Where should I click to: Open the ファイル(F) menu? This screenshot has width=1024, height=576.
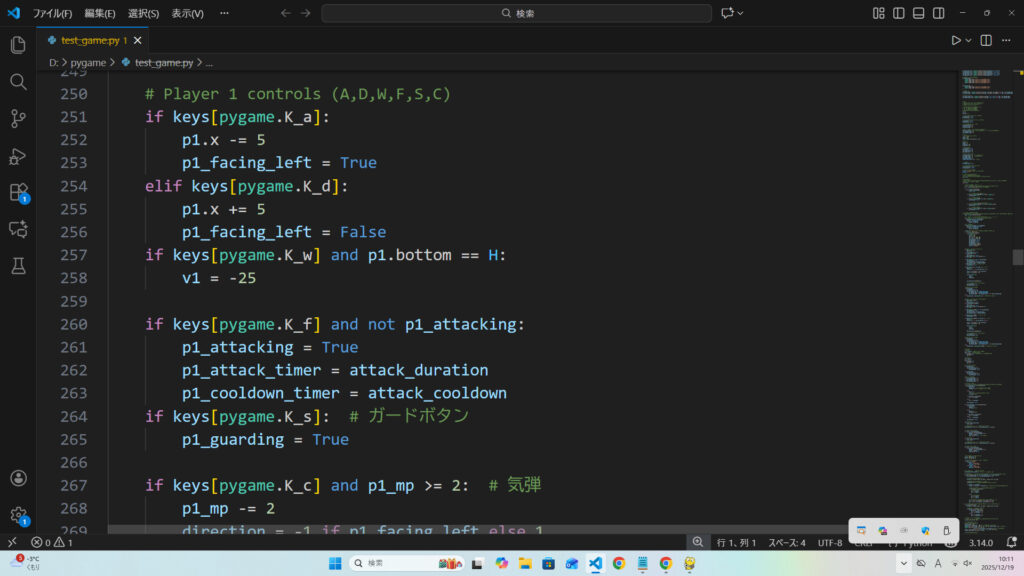coord(52,13)
